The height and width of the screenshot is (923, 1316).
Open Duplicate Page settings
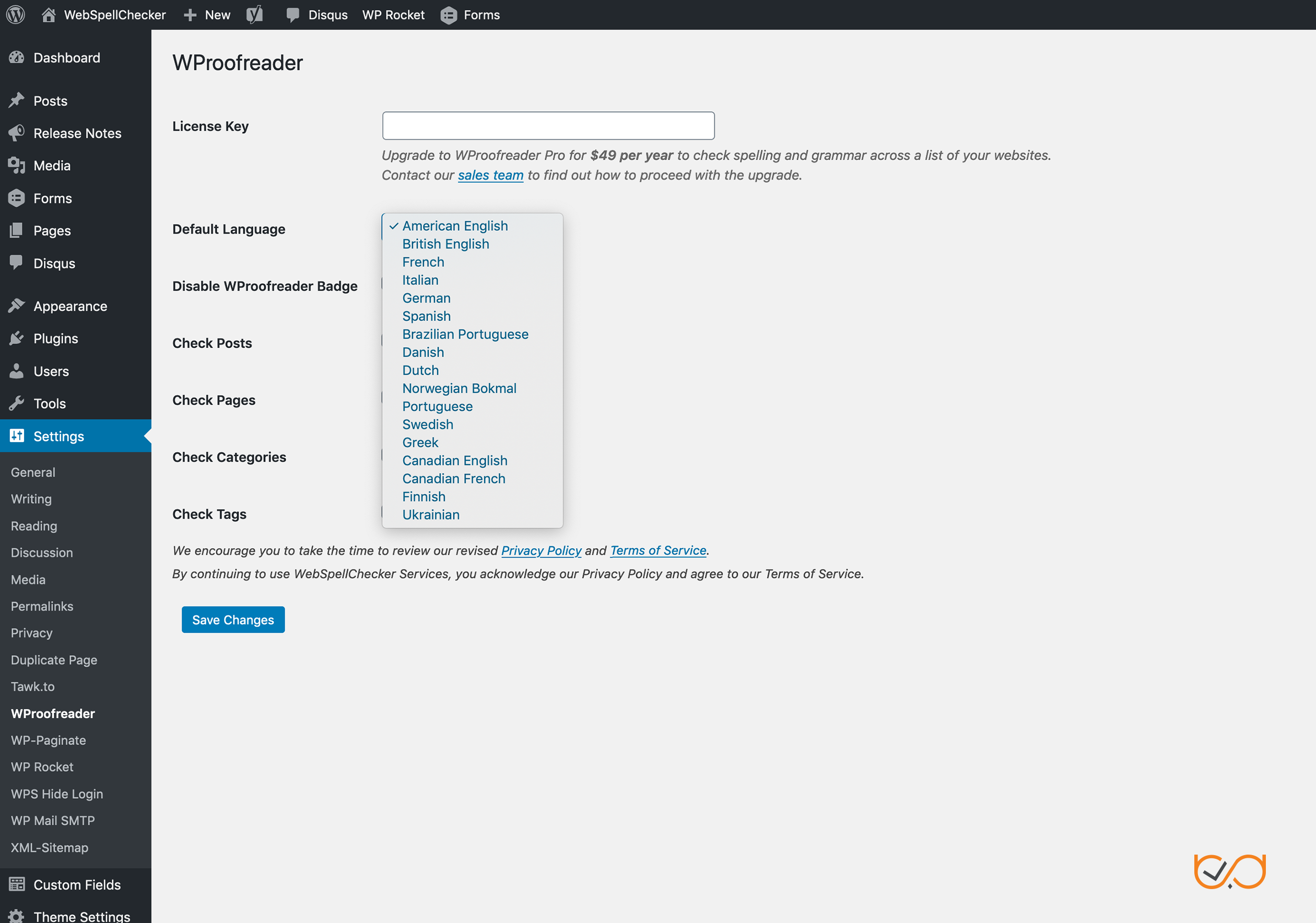click(x=54, y=659)
